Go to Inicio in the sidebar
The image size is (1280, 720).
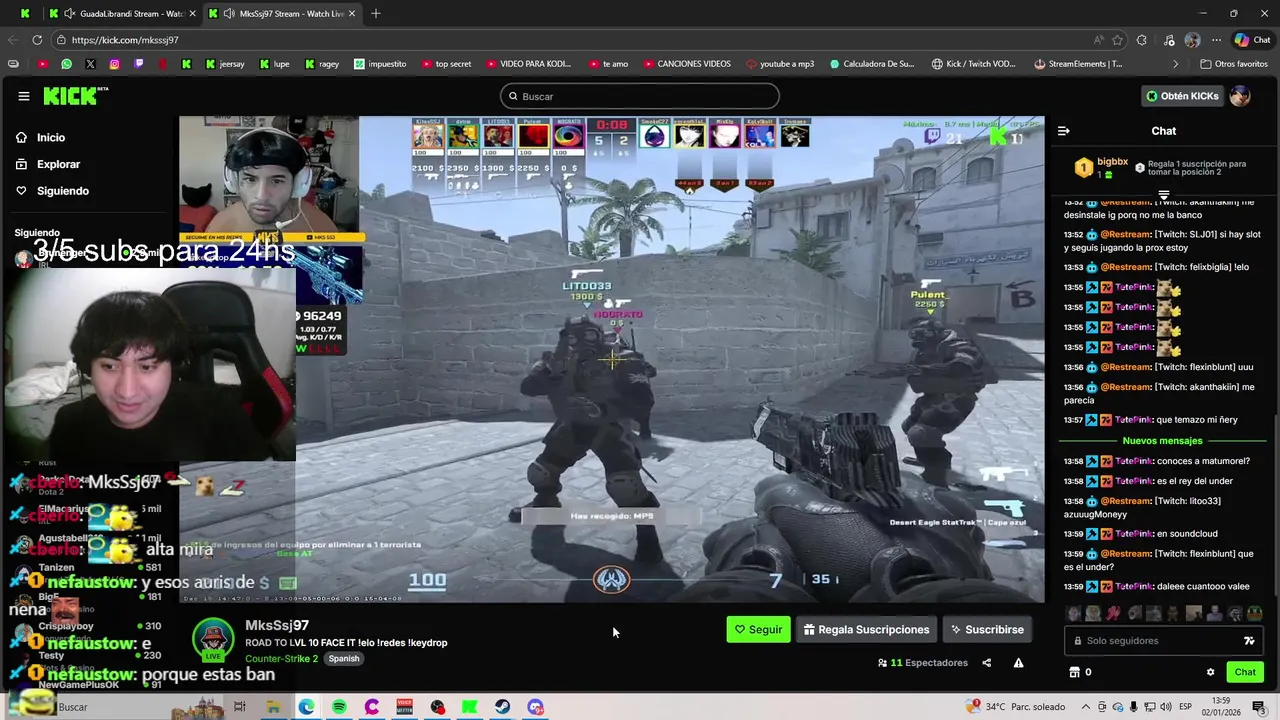51,137
